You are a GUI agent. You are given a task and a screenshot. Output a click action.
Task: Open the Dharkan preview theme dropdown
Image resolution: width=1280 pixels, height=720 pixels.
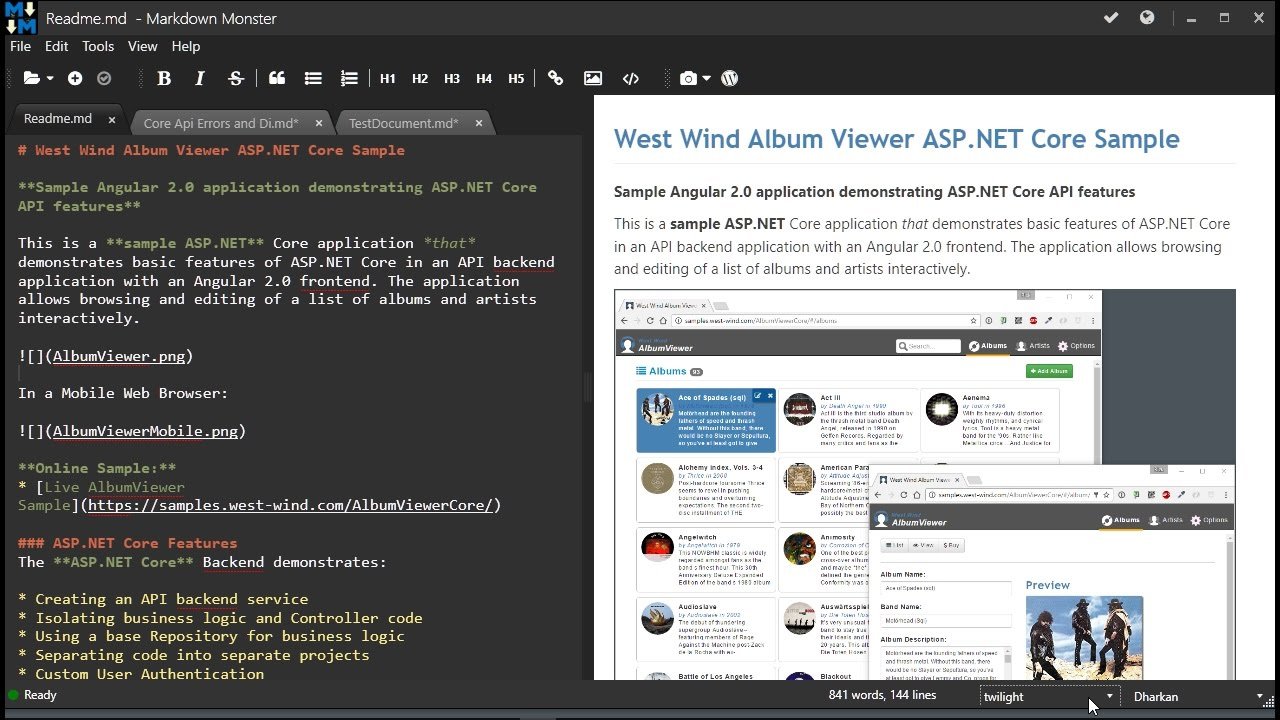(x=1198, y=696)
